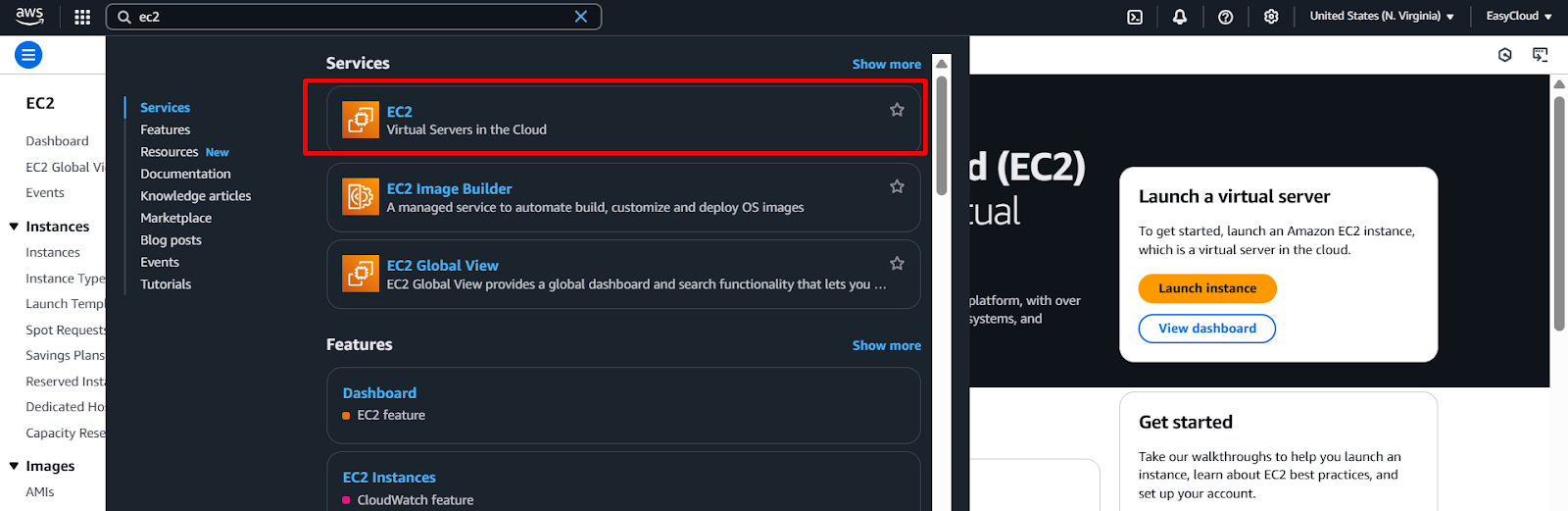Click the page scrollbar up arrow
This screenshot has width=1568, height=511.
coord(1559,84)
